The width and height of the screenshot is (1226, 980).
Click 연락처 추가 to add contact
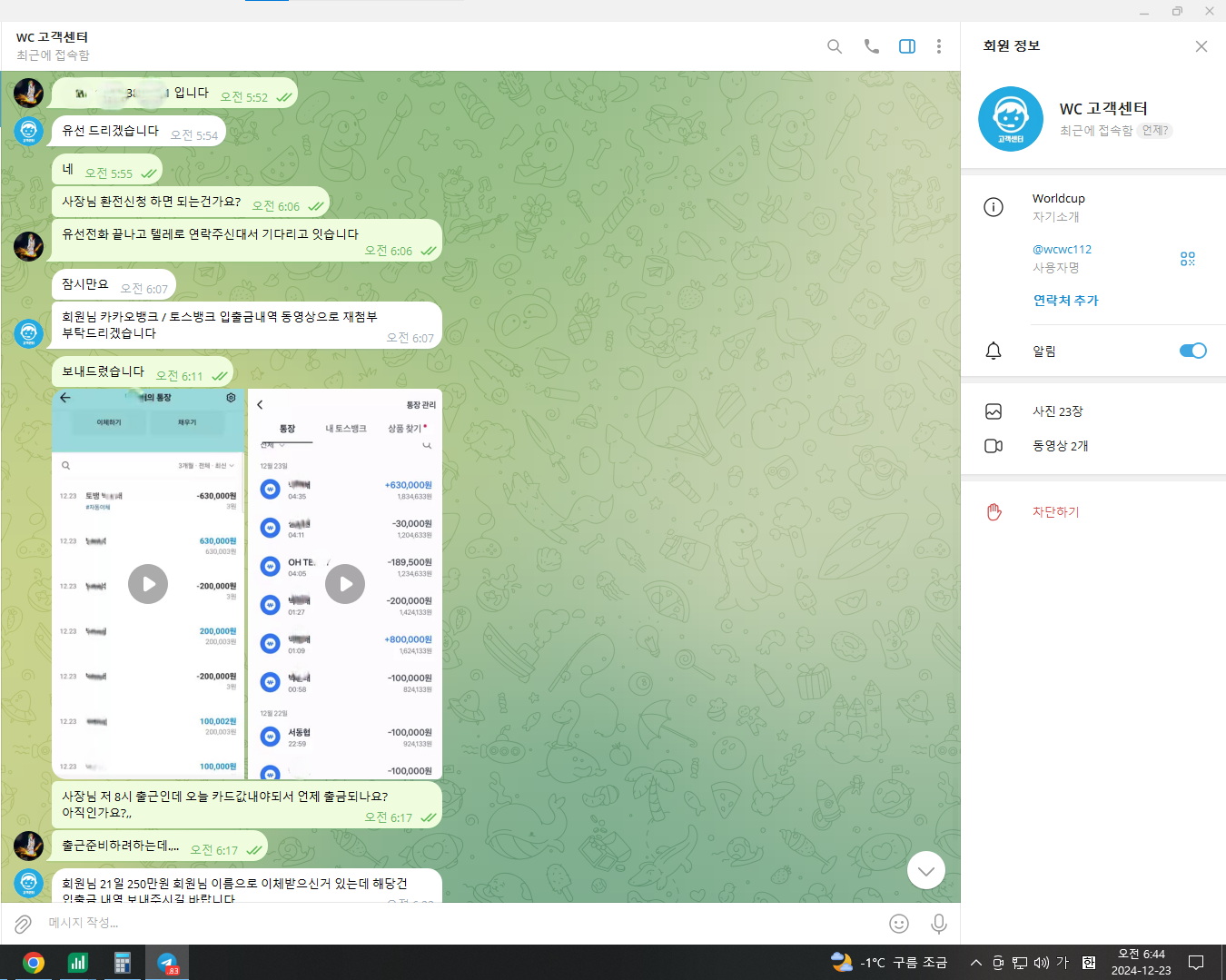click(1065, 301)
